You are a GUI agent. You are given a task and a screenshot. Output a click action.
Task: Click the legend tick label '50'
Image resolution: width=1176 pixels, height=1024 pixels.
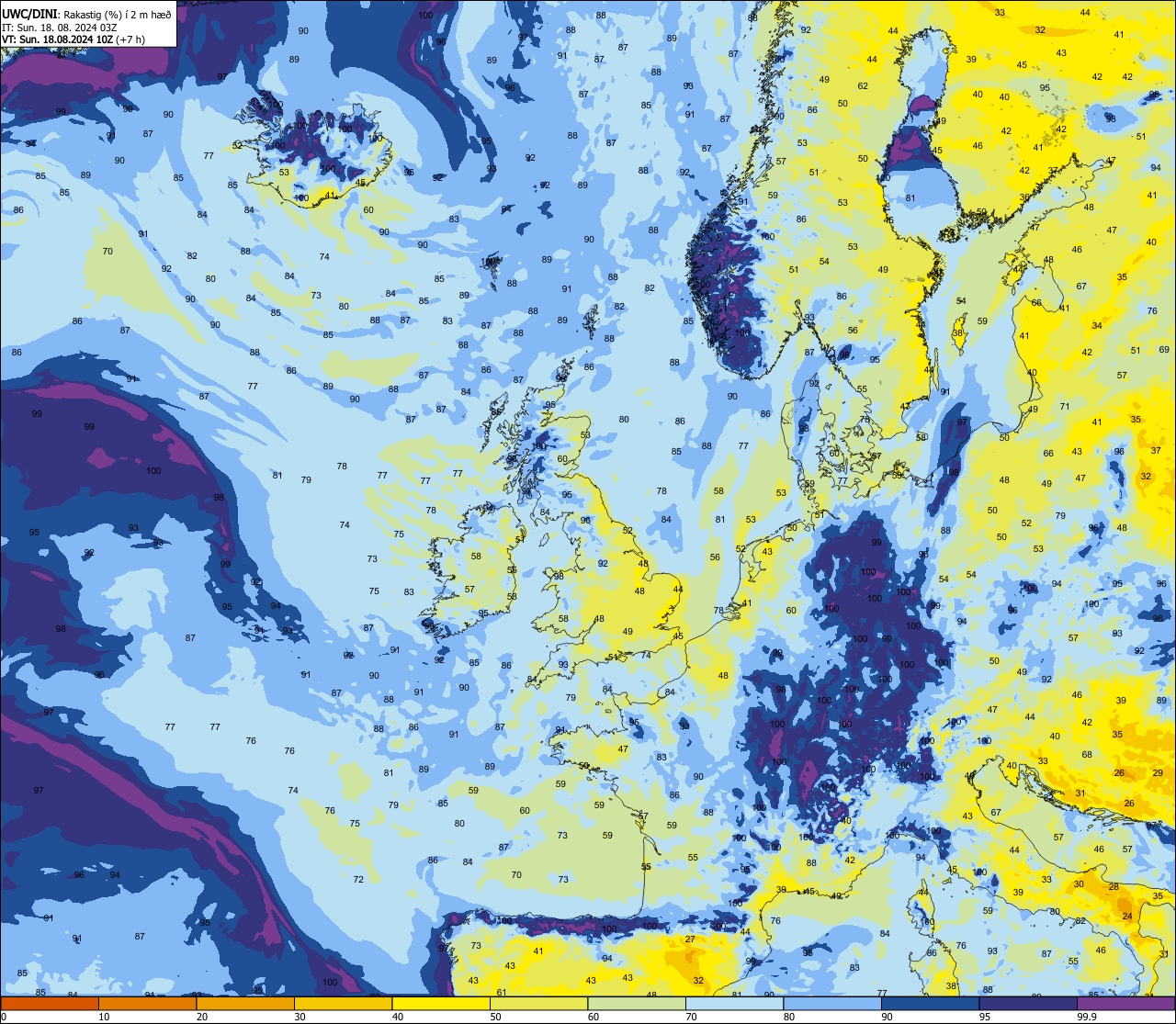pyautogui.click(x=496, y=1017)
